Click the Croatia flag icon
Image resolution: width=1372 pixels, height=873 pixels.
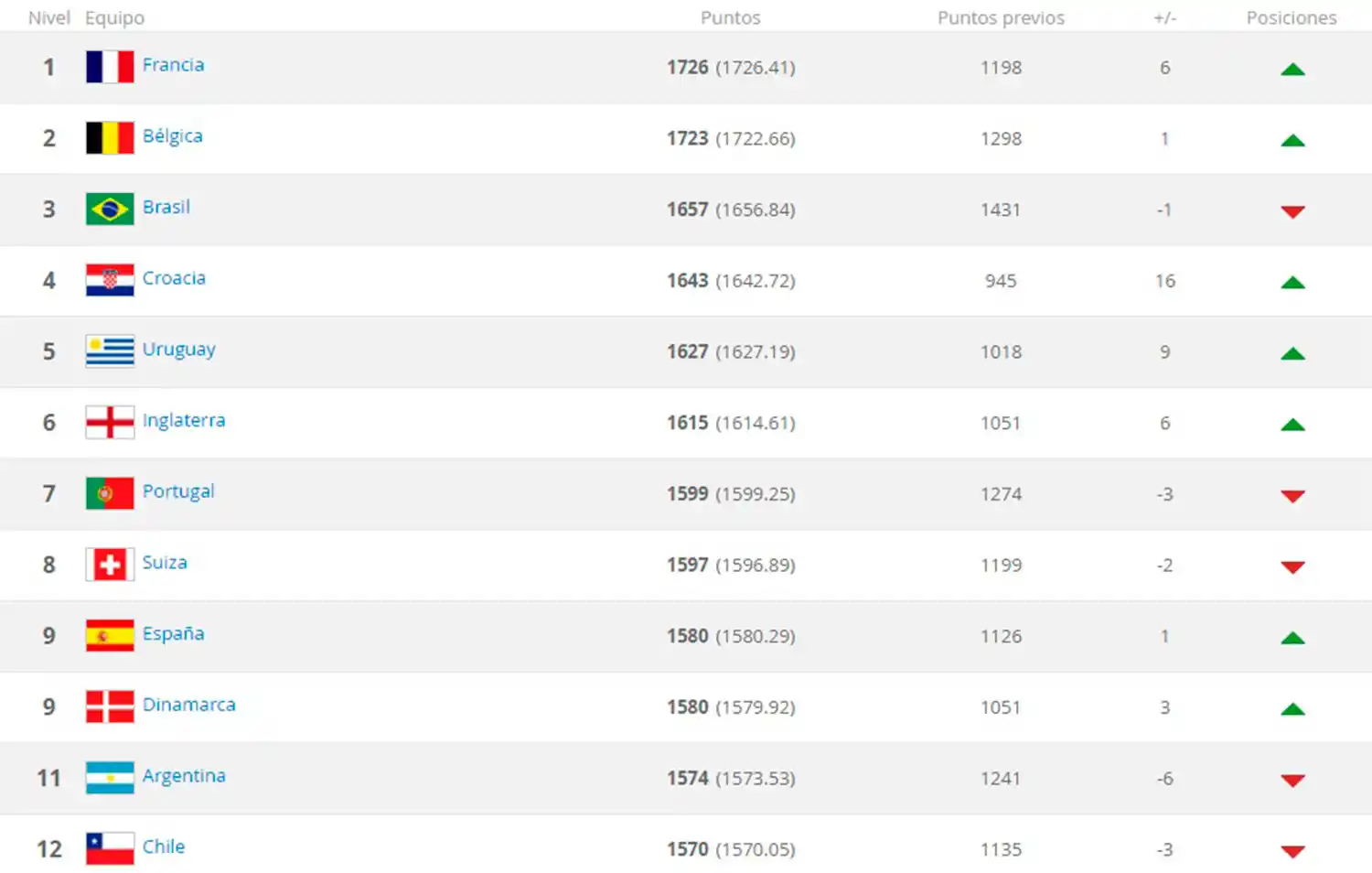coord(109,280)
